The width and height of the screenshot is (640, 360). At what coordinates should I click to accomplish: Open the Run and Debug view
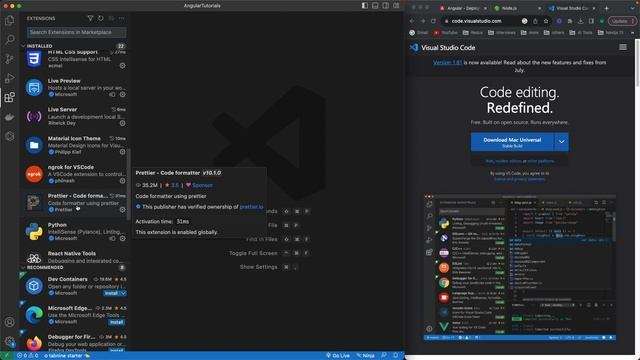coord(9,78)
